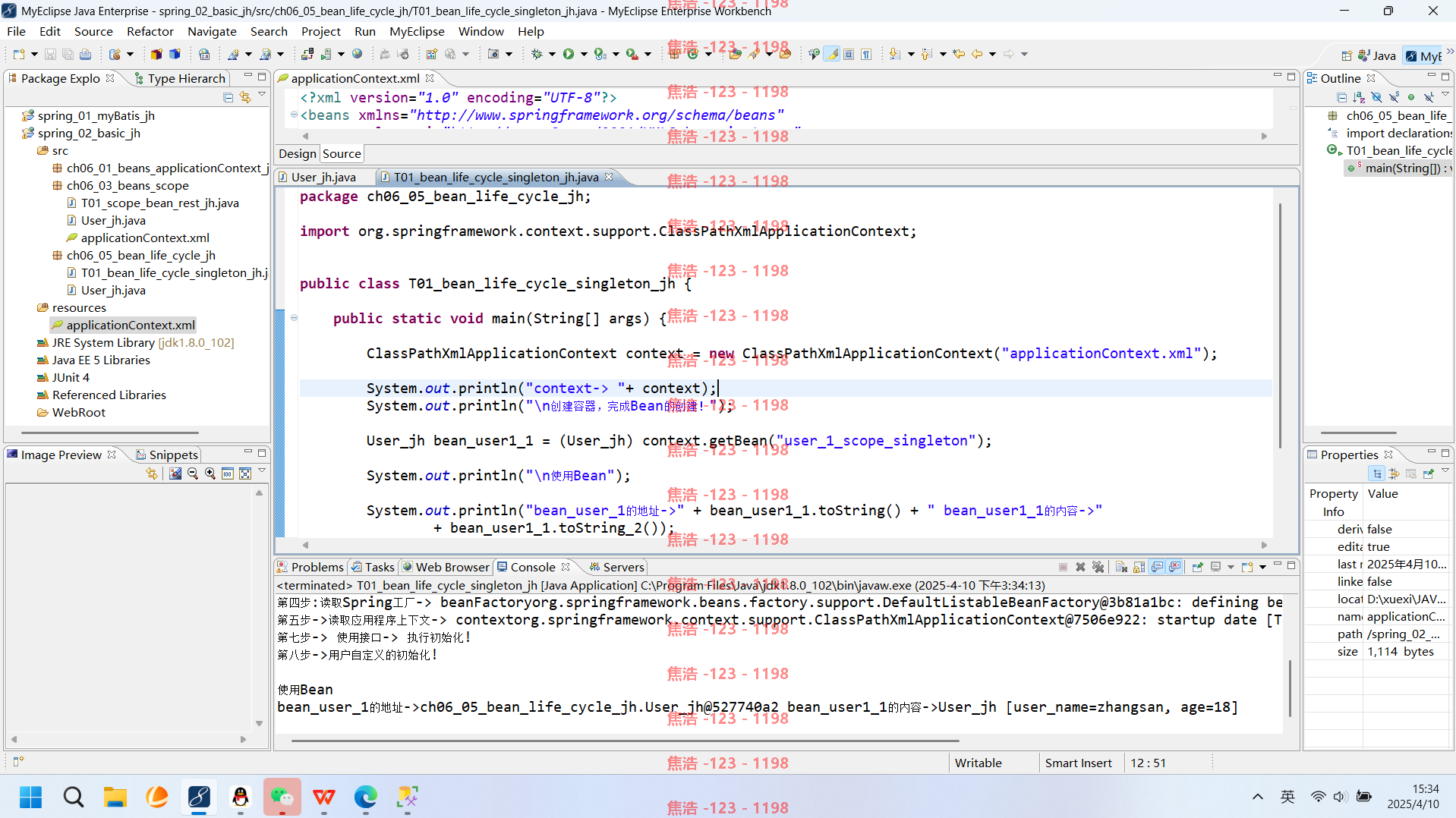The height and width of the screenshot is (818, 1456).
Task: Open the Project menu
Action: (320, 31)
